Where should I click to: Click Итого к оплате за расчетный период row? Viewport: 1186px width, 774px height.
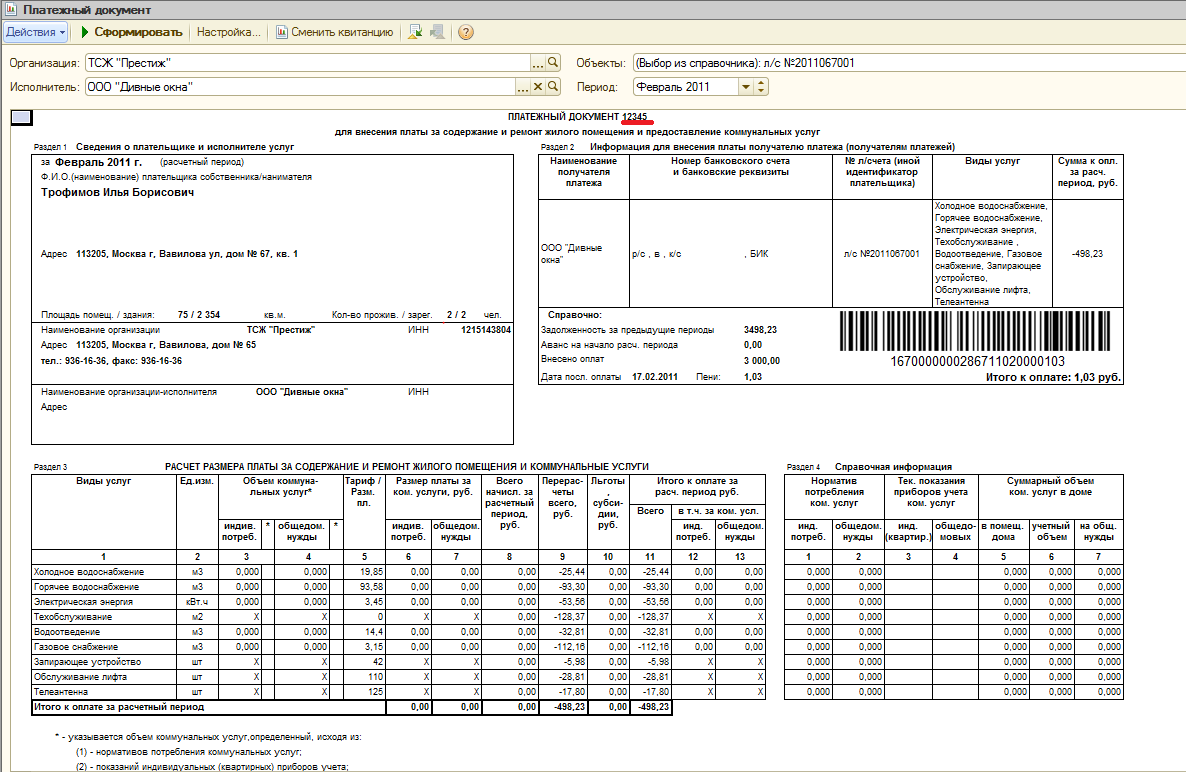tap(352, 707)
